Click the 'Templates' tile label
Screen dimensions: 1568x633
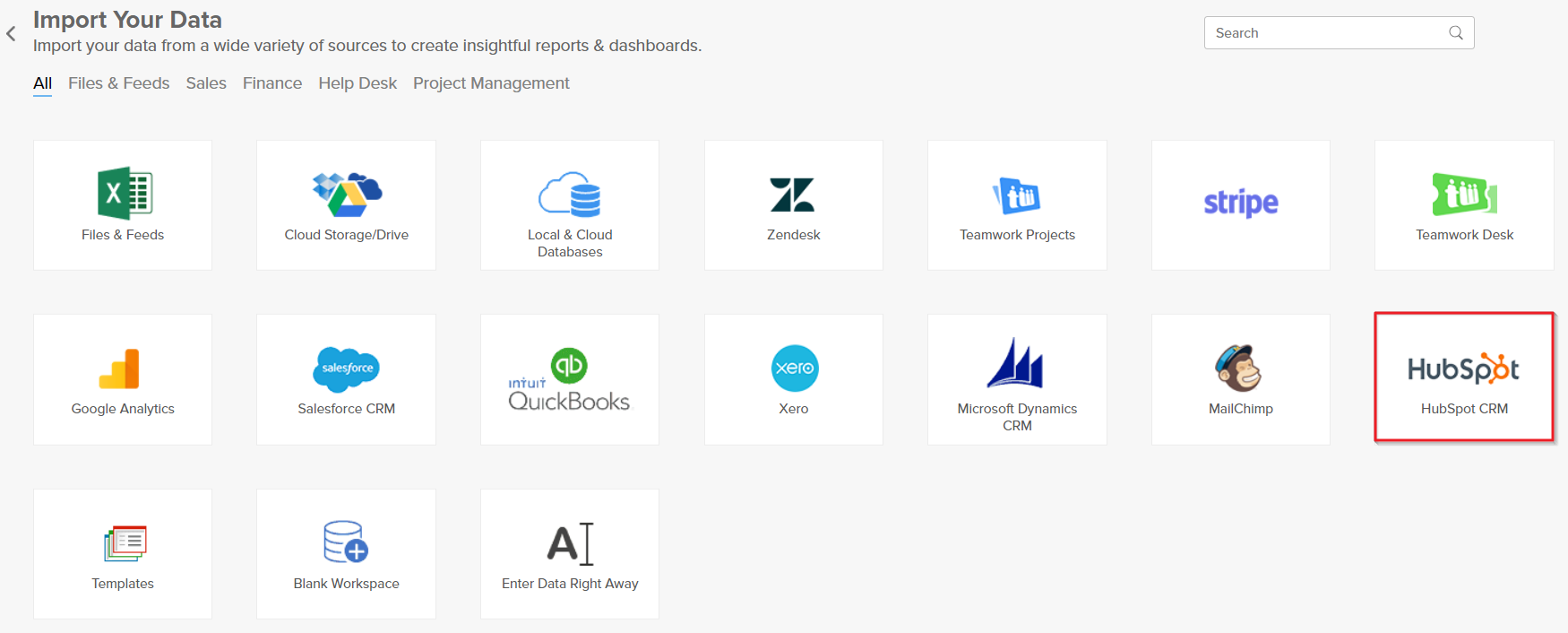(x=123, y=584)
